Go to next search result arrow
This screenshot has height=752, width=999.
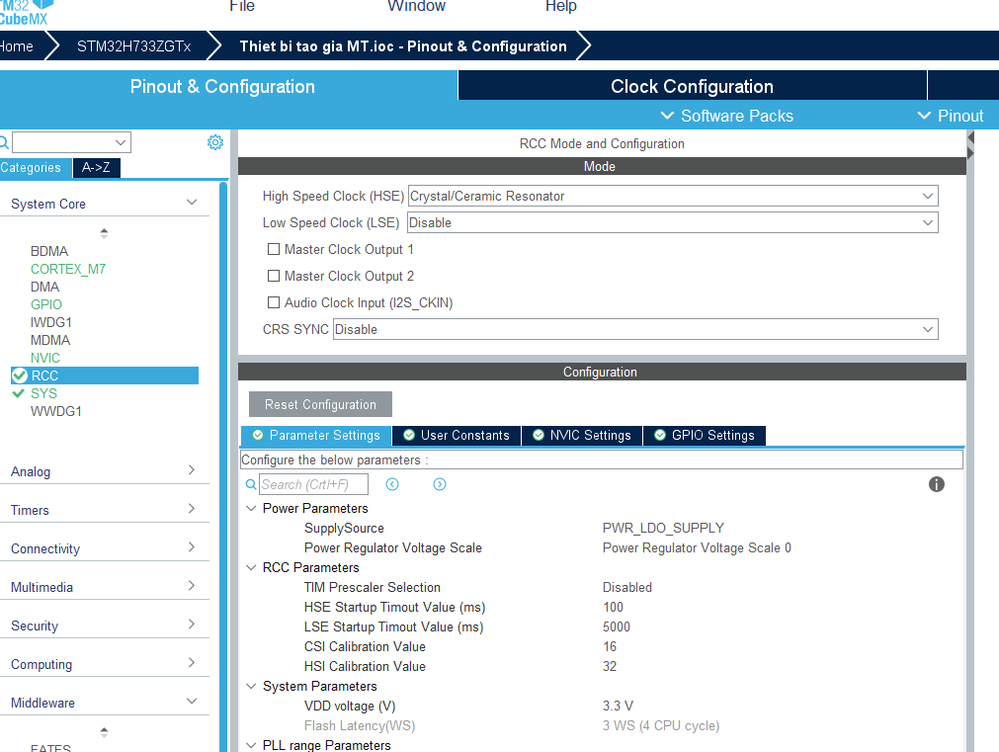click(440, 484)
